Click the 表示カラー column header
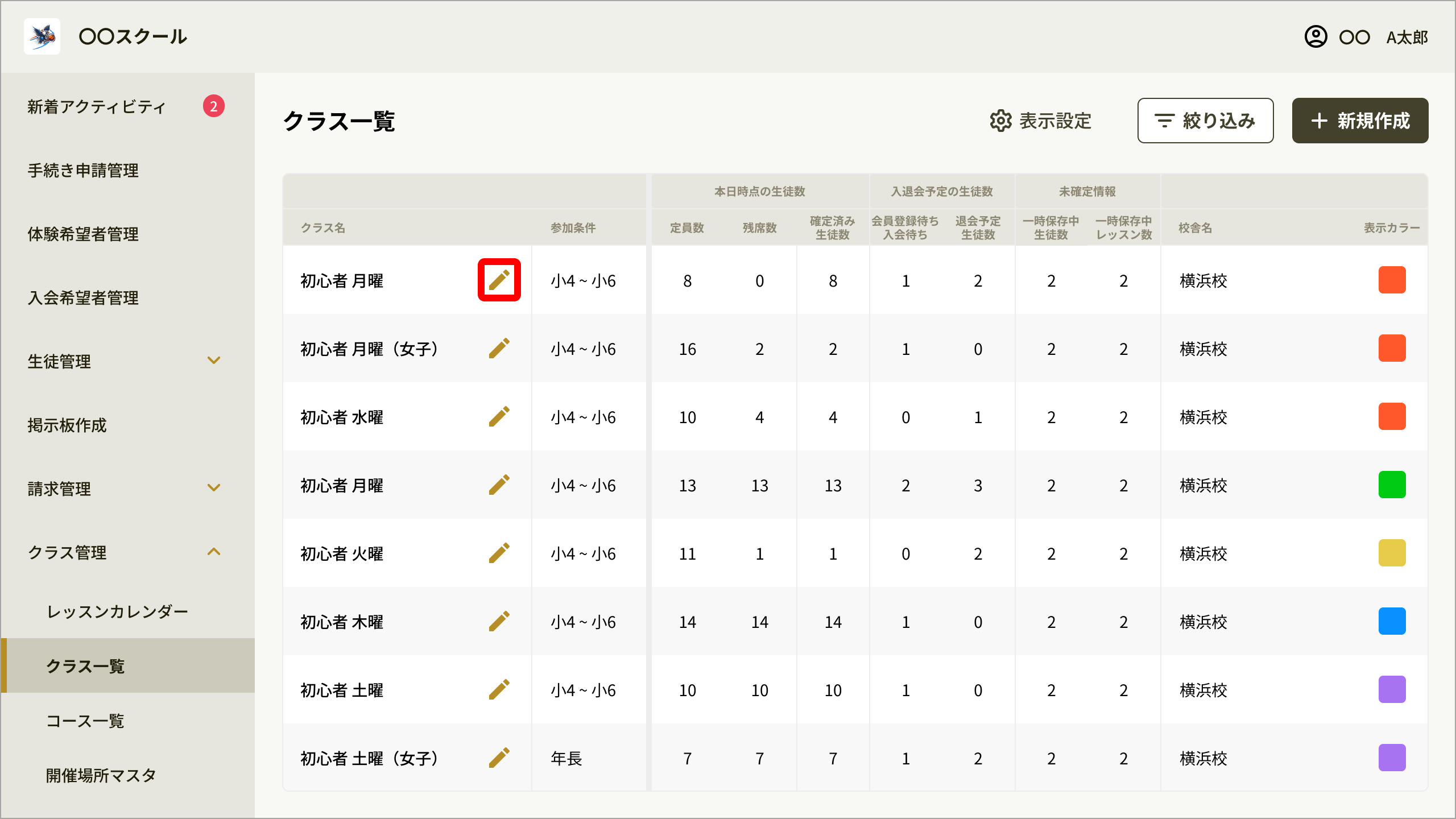The image size is (1456, 819). coord(1392,228)
